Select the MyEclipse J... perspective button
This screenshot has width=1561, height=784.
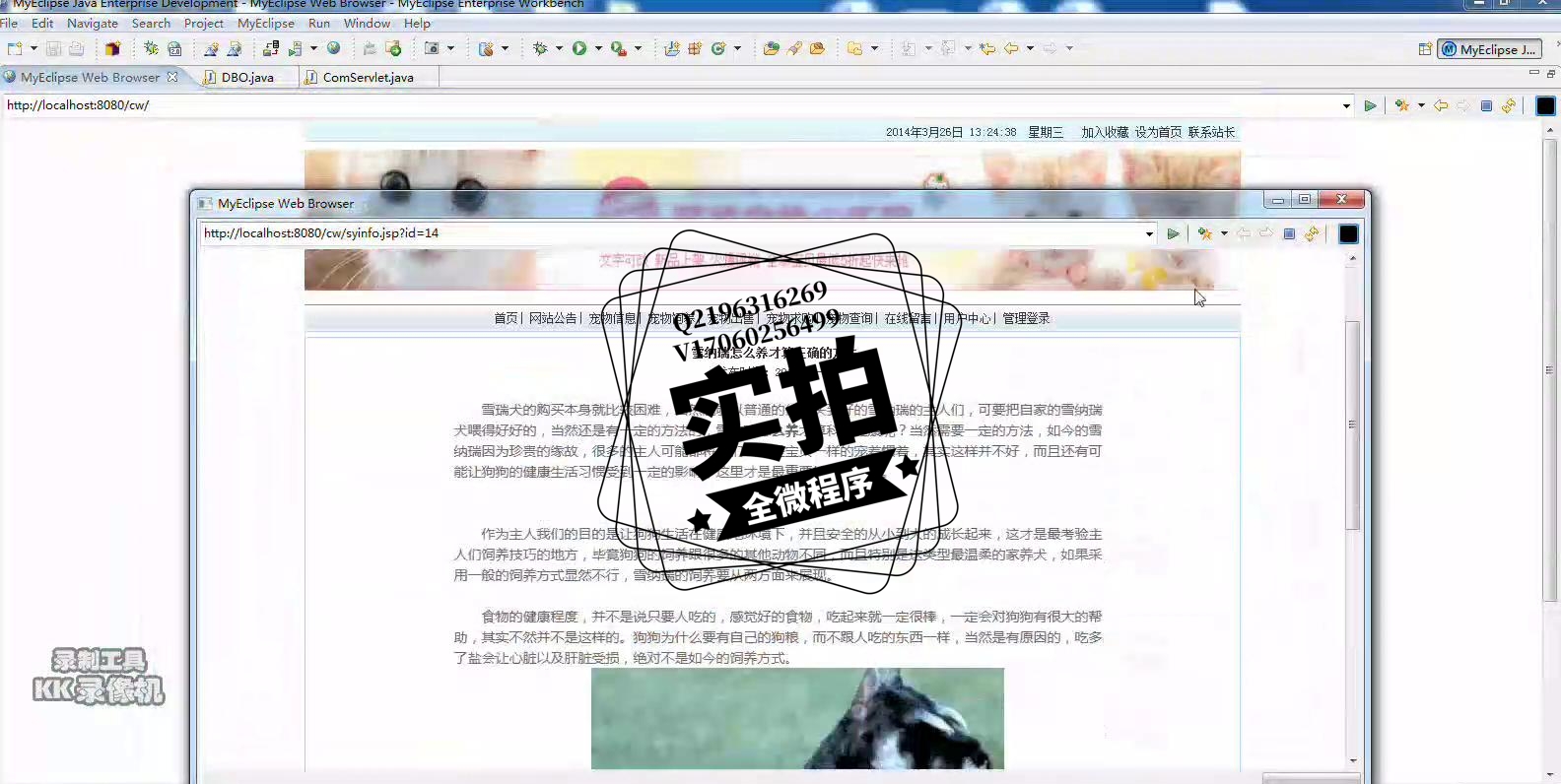1489,49
